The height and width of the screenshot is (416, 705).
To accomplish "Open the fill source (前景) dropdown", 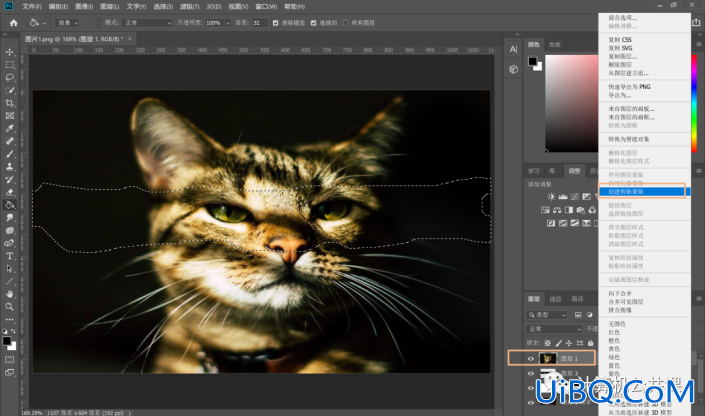I will coord(67,23).
